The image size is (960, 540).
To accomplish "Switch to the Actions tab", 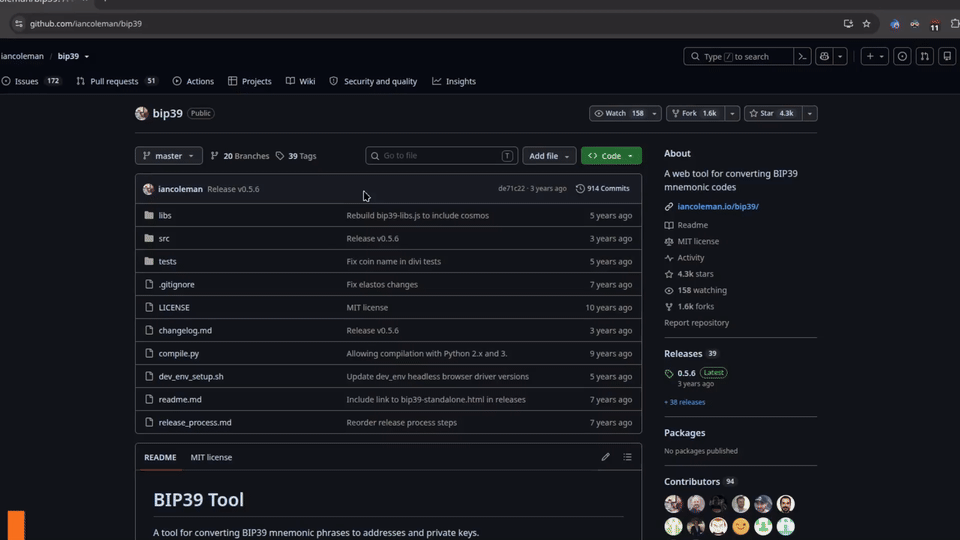I will coord(193,81).
